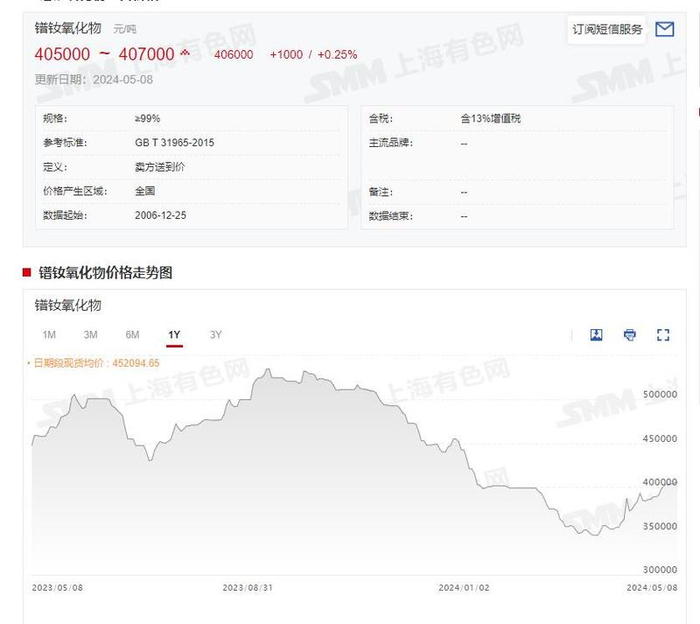Select the 6M time range
The image size is (700, 624).
[x=132, y=335]
